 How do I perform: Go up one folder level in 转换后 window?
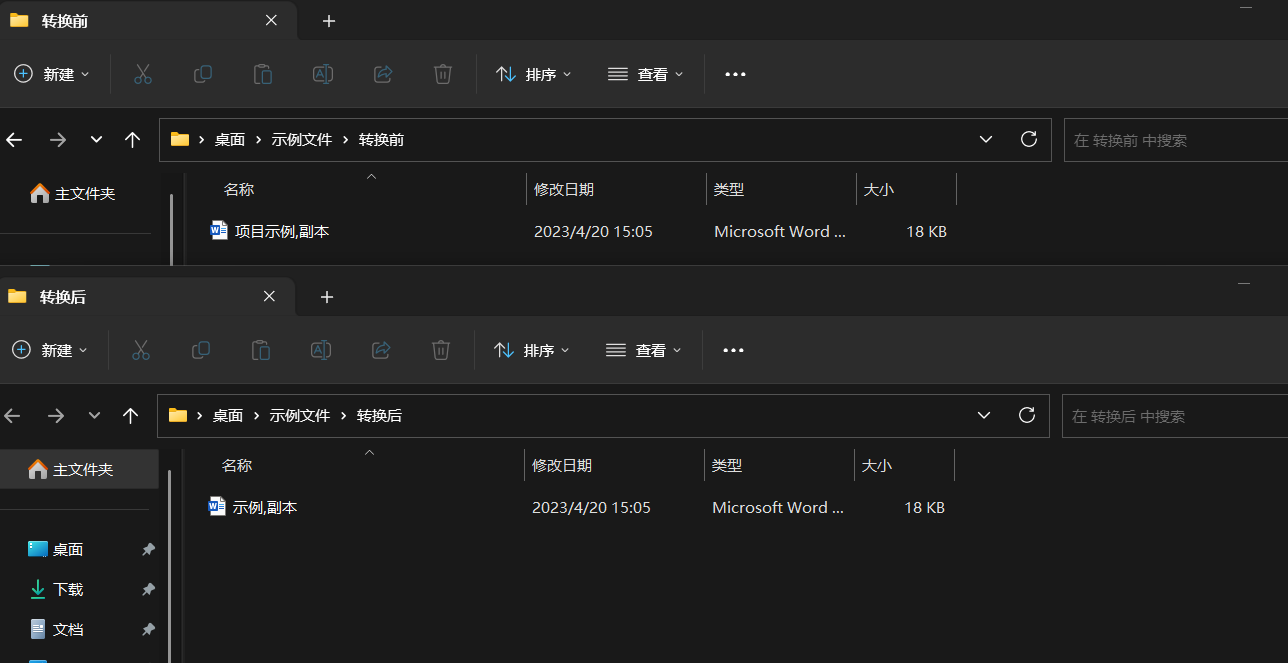pyautogui.click(x=130, y=416)
